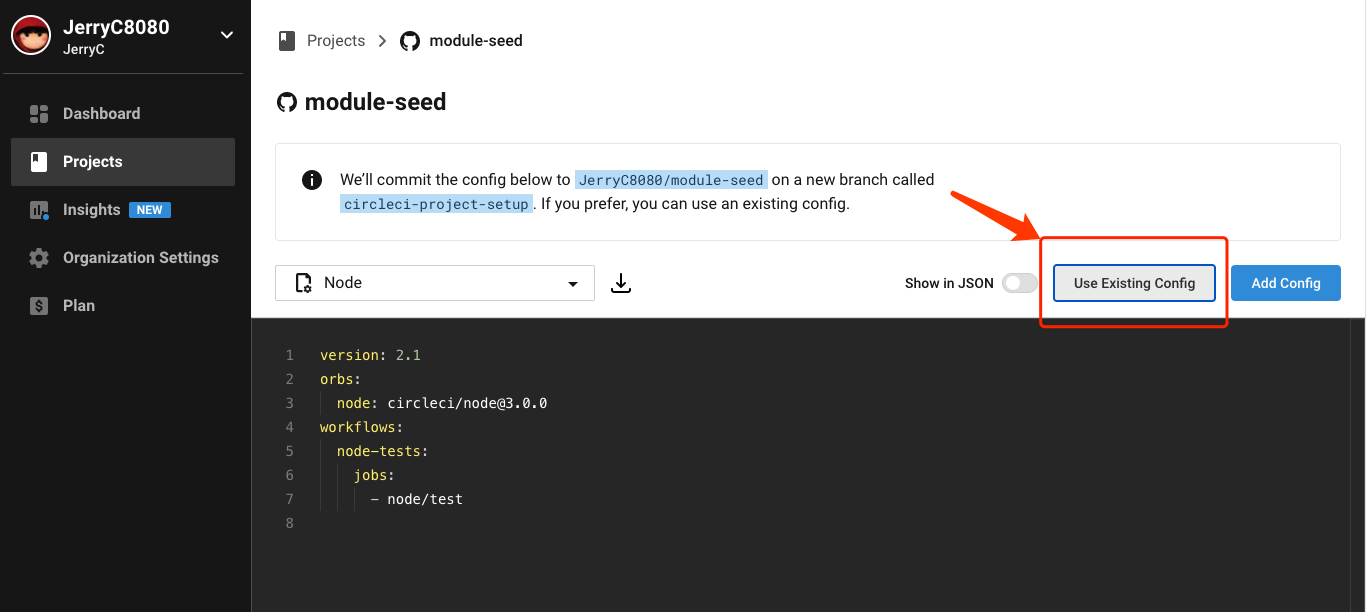Click the JerryC8080/module-seed repo highlight
The image size is (1366, 612).
point(671,180)
